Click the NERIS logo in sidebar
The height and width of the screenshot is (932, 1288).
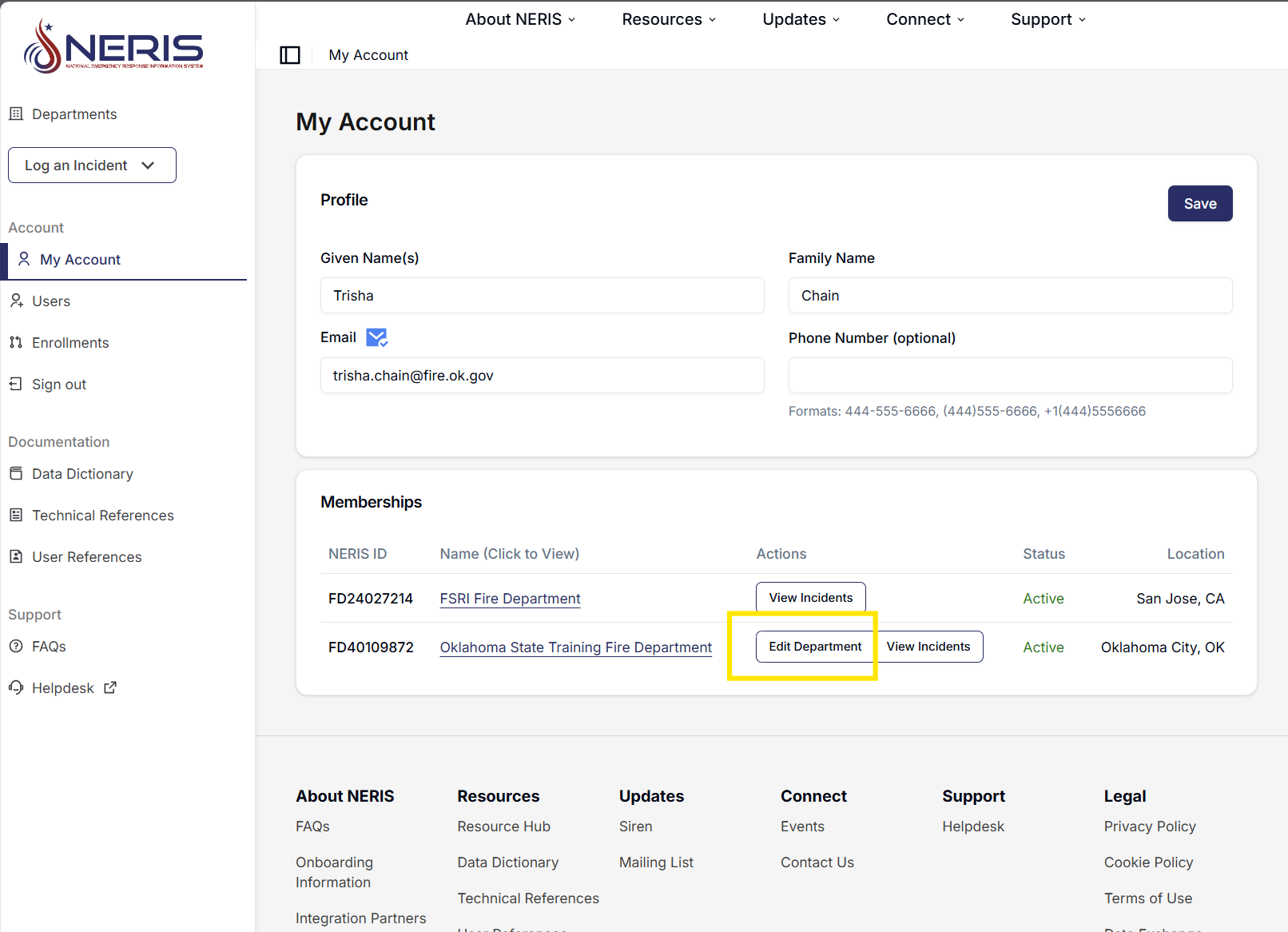tap(113, 46)
